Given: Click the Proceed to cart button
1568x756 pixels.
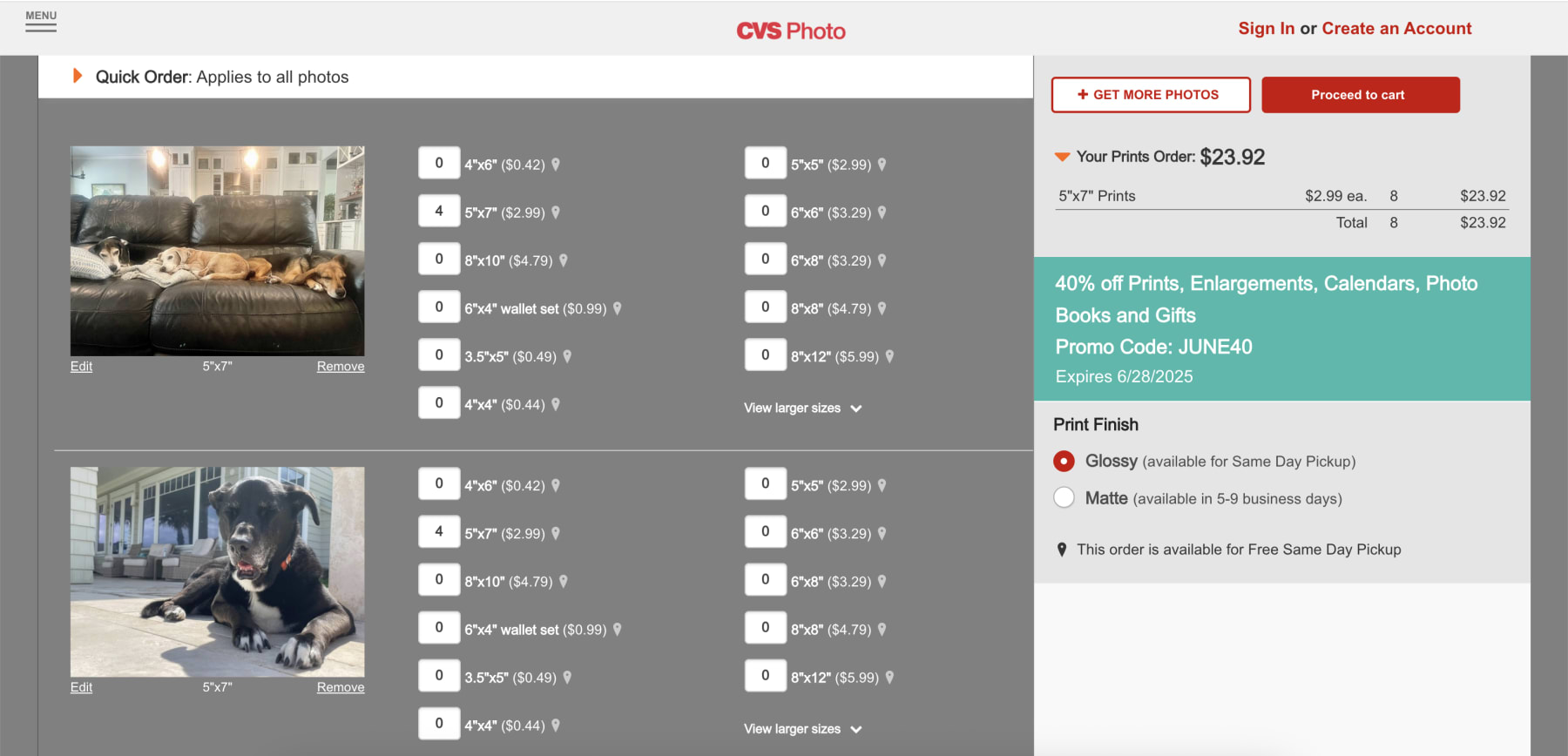Looking at the screenshot, I should coord(1360,95).
